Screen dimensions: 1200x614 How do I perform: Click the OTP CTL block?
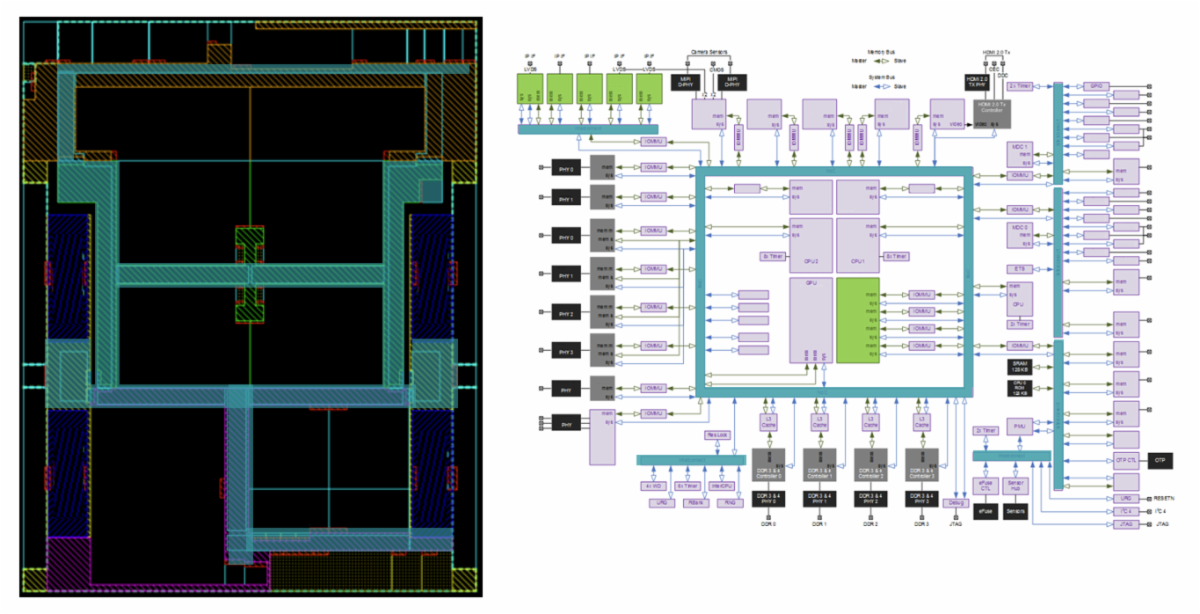click(x=1126, y=460)
